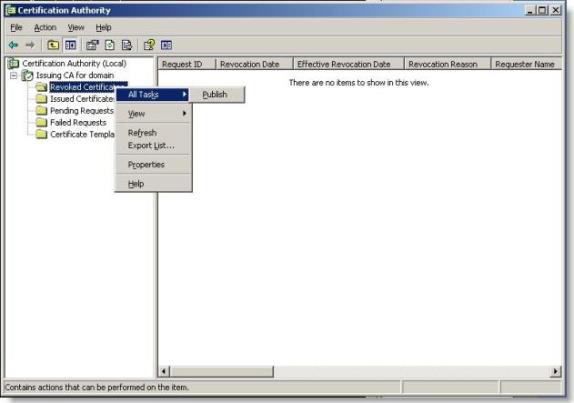Open the Action menu
This screenshot has width=574, height=403.
[45, 27]
